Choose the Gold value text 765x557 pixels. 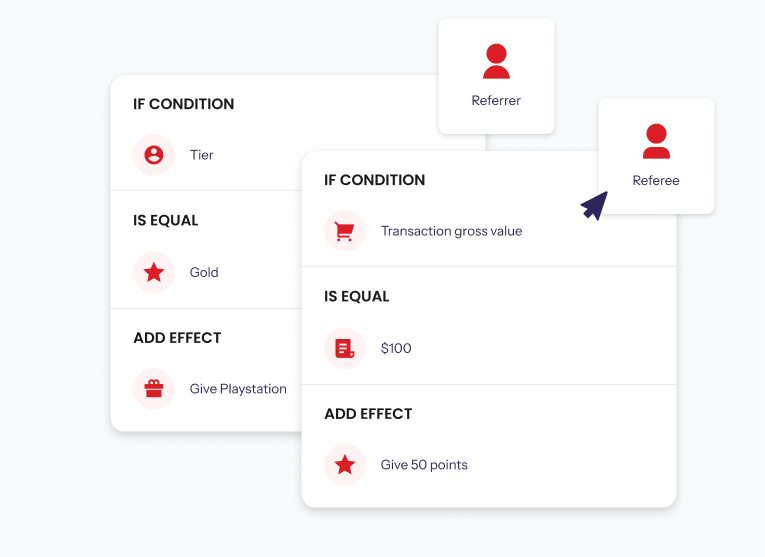pyautogui.click(x=204, y=272)
